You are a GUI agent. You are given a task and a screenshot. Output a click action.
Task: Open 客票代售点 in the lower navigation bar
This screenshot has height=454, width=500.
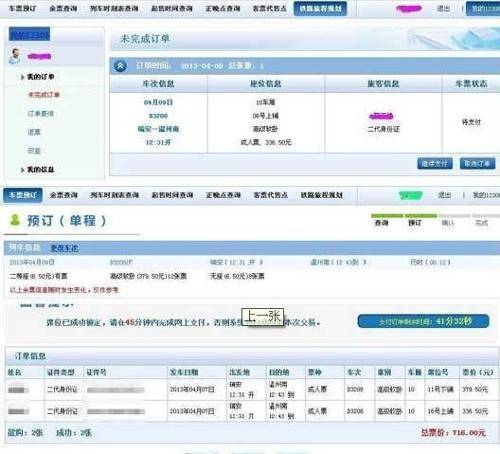(271, 195)
